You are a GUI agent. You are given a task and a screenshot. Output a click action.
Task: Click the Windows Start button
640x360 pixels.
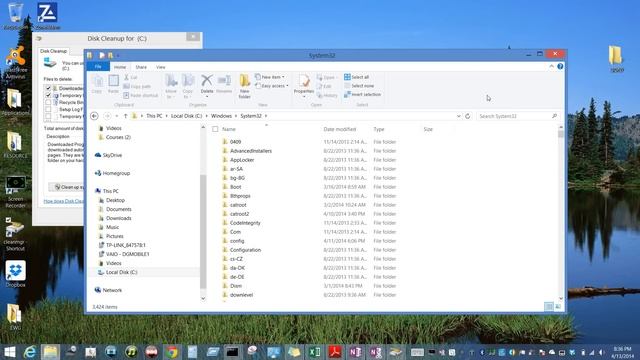pyautogui.click(x=9, y=352)
